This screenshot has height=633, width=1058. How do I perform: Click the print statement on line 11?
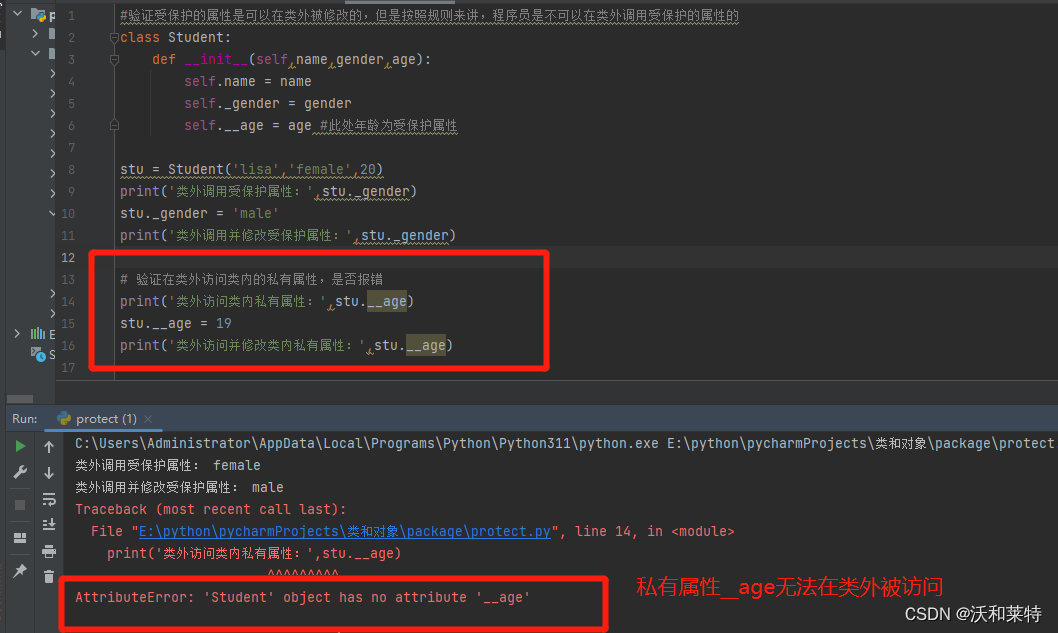[288, 235]
